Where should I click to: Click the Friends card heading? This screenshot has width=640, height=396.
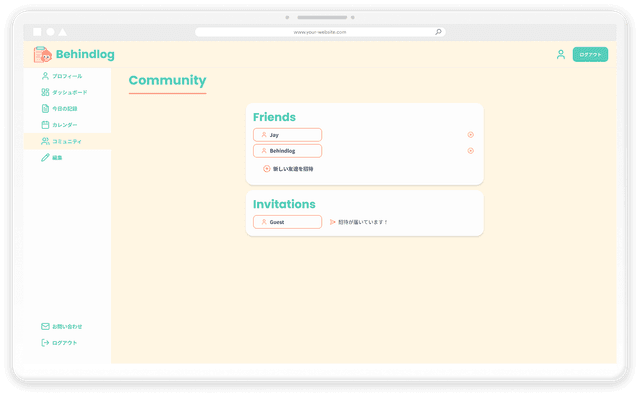point(274,117)
